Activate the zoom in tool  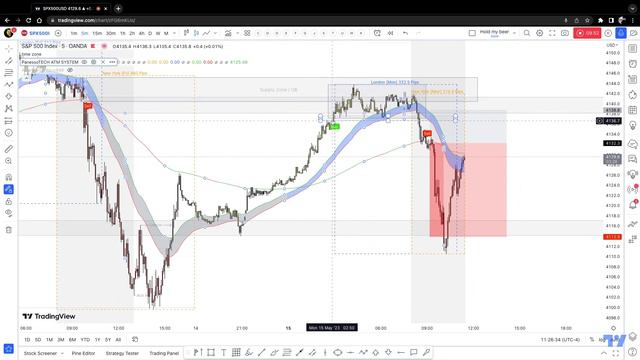click(9, 161)
